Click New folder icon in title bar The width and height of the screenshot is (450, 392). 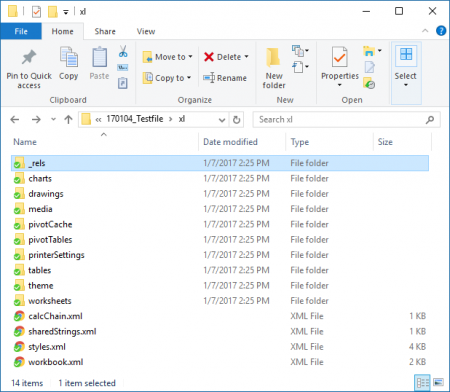point(53,12)
